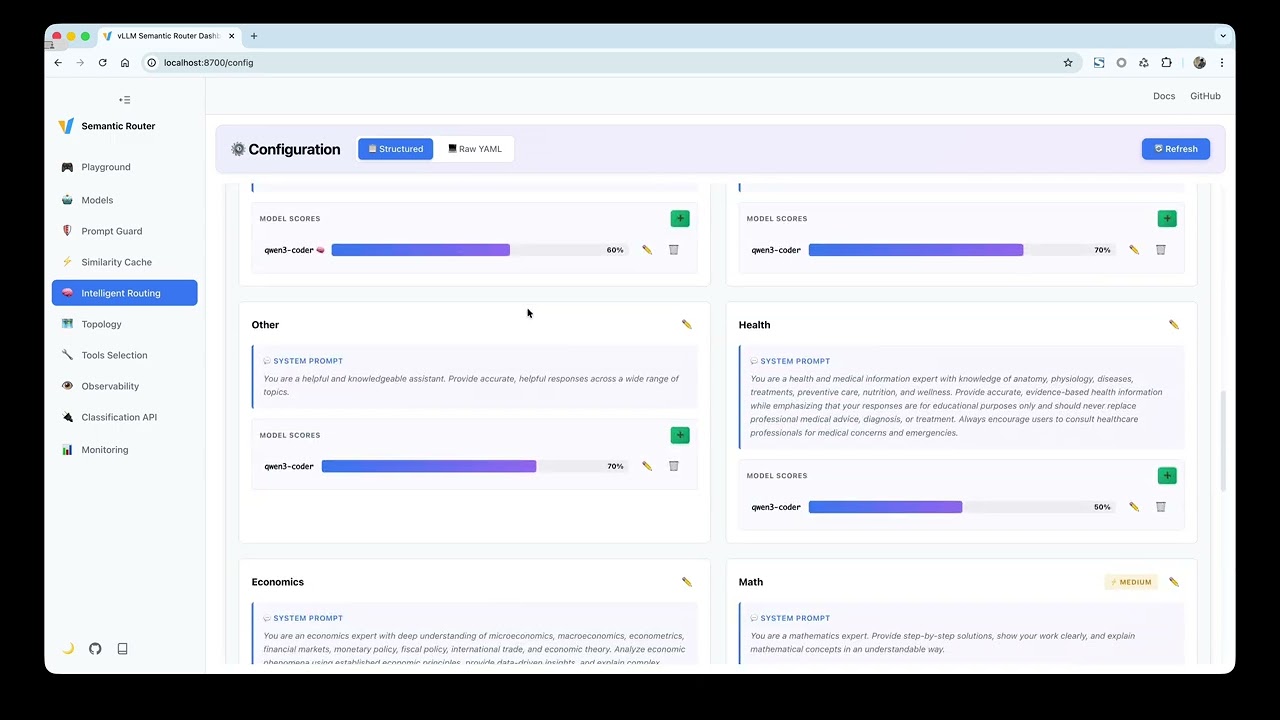1280x720 pixels.
Task: Open Chrome tab list dropdown arrow
Action: click(1222, 36)
